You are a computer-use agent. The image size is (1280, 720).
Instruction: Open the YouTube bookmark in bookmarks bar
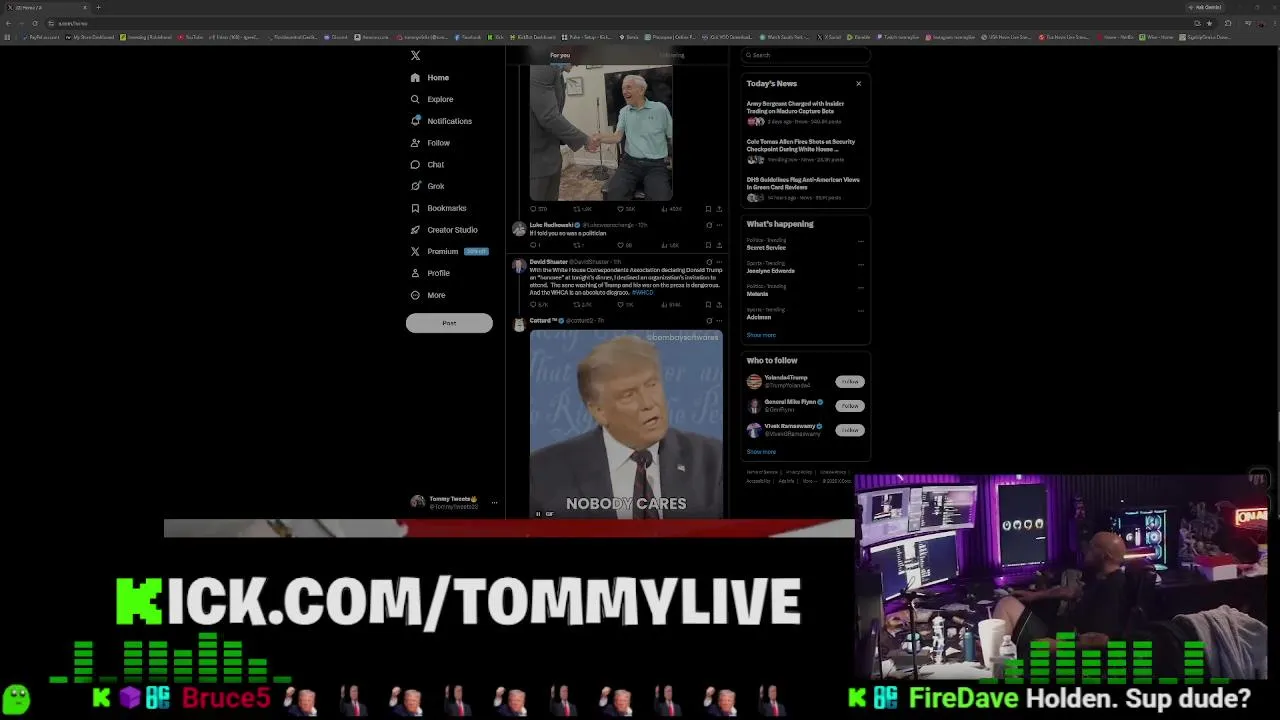coord(189,37)
